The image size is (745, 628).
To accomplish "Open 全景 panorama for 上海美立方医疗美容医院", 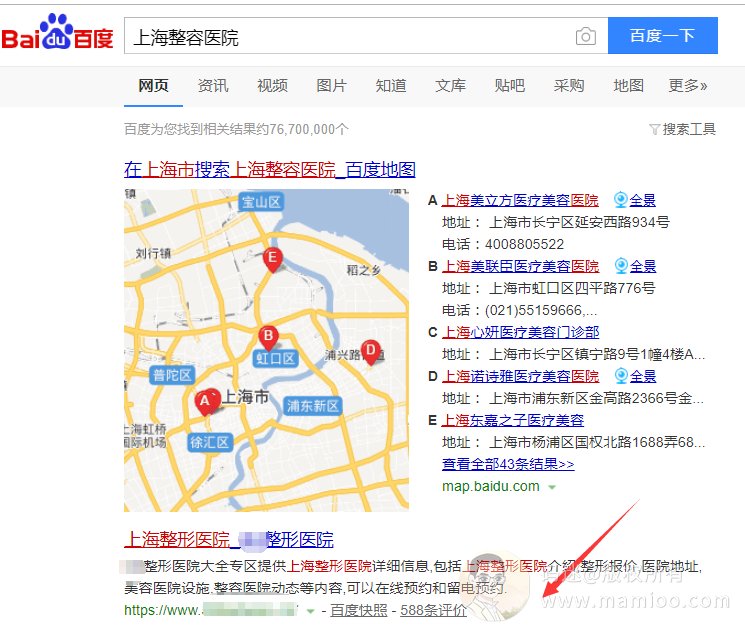I will point(635,200).
